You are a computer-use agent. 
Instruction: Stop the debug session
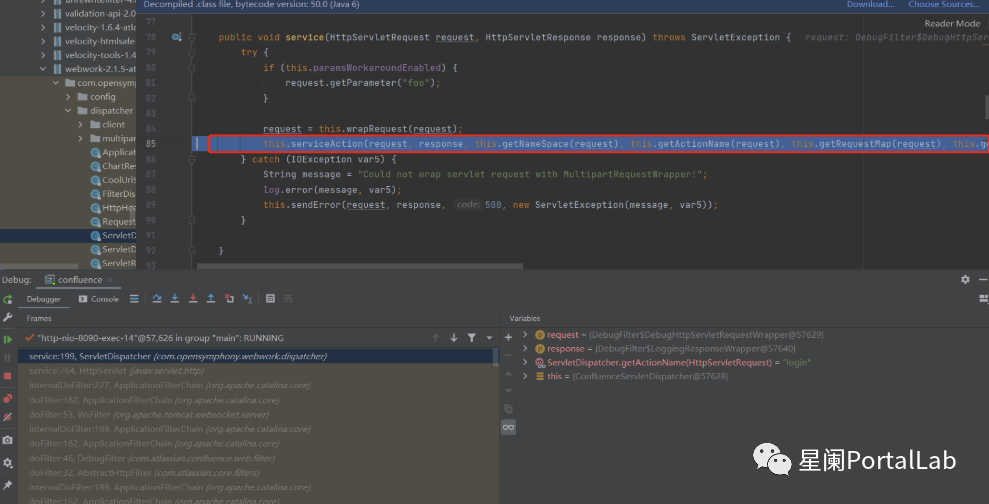click(x=8, y=376)
